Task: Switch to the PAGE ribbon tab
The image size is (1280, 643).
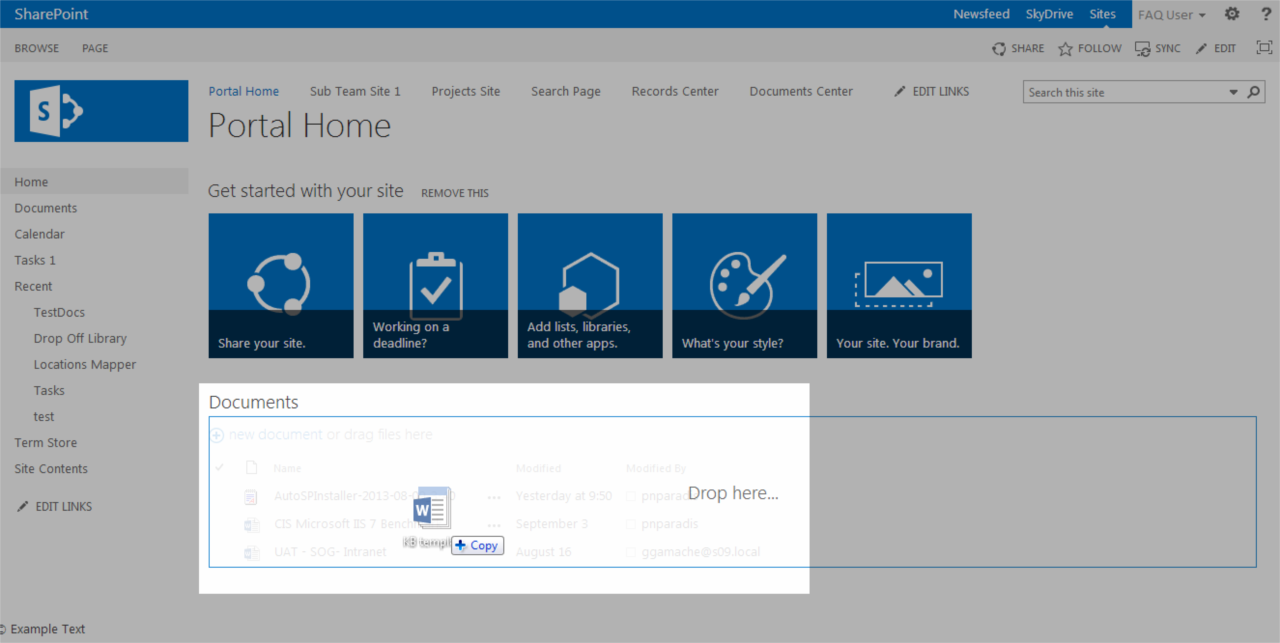Action: point(95,48)
